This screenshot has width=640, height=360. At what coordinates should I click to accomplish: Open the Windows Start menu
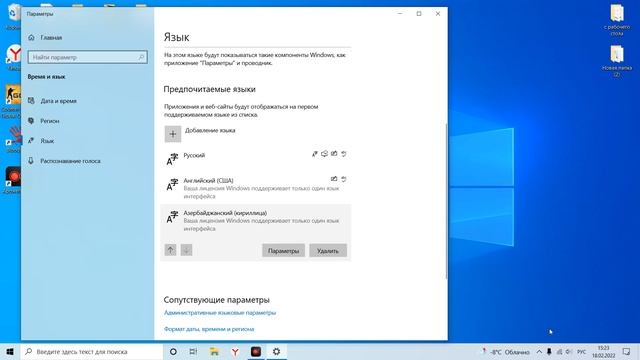[x=10, y=351]
